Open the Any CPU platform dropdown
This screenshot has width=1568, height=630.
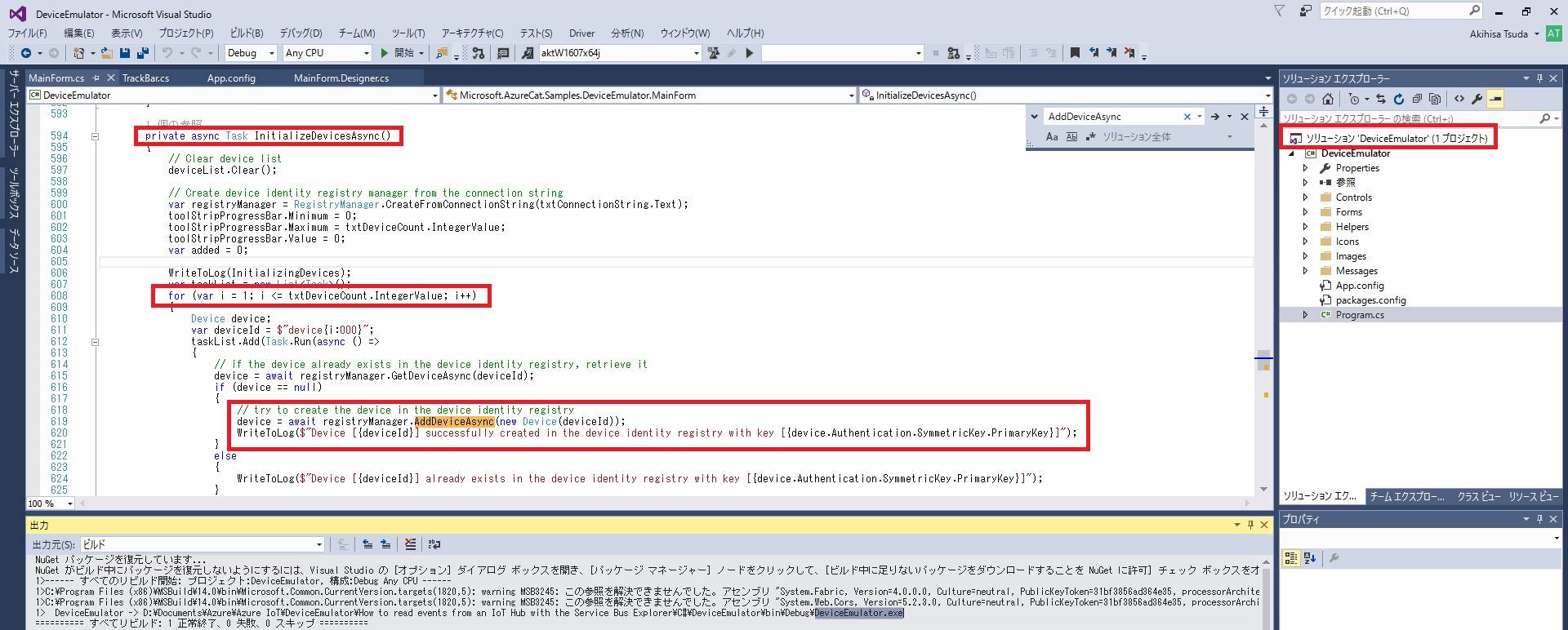tap(327, 53)
